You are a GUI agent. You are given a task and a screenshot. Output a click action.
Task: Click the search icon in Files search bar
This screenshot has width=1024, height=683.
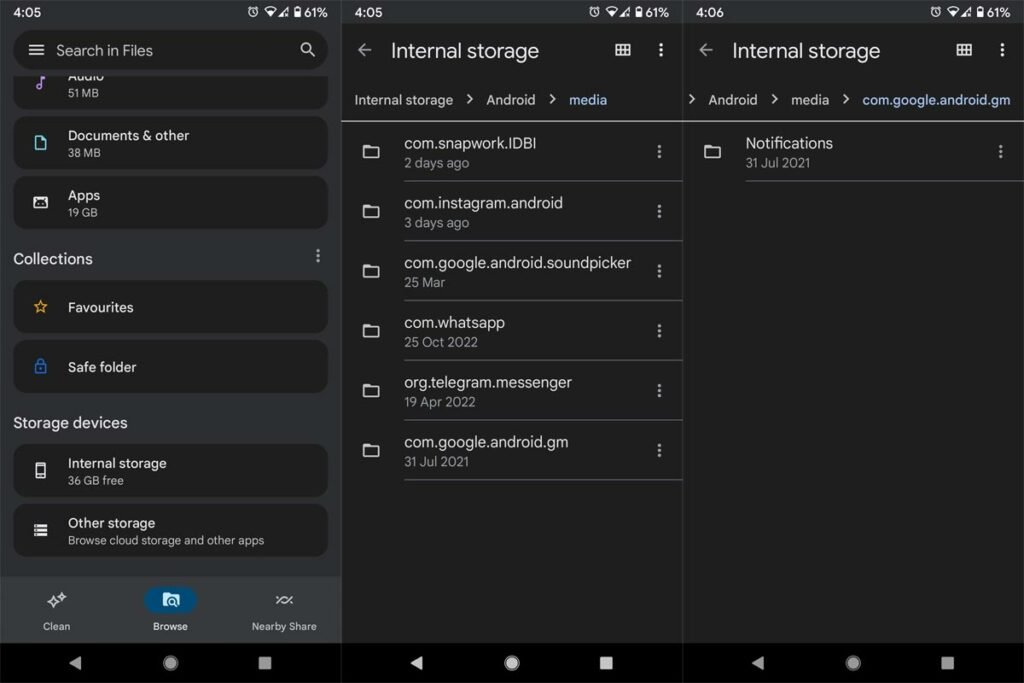point(306,50)
